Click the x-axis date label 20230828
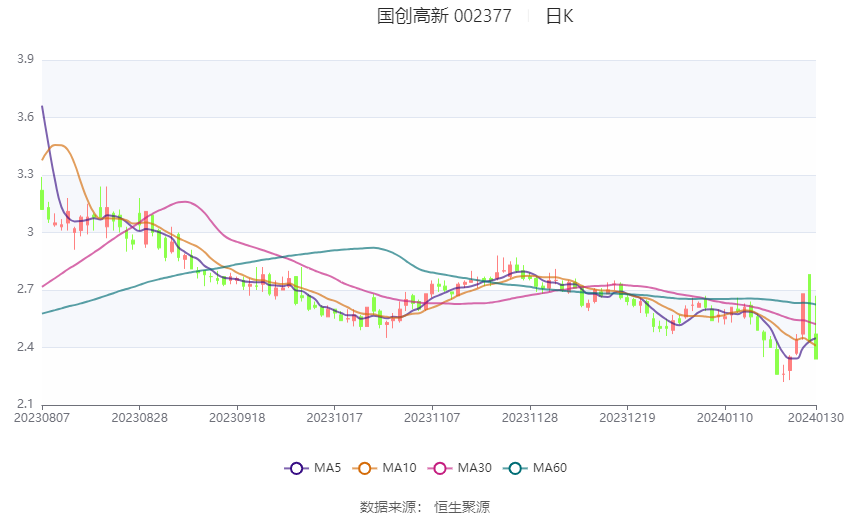The height and width of the screenshot is (517, 850). click(139, 418)
